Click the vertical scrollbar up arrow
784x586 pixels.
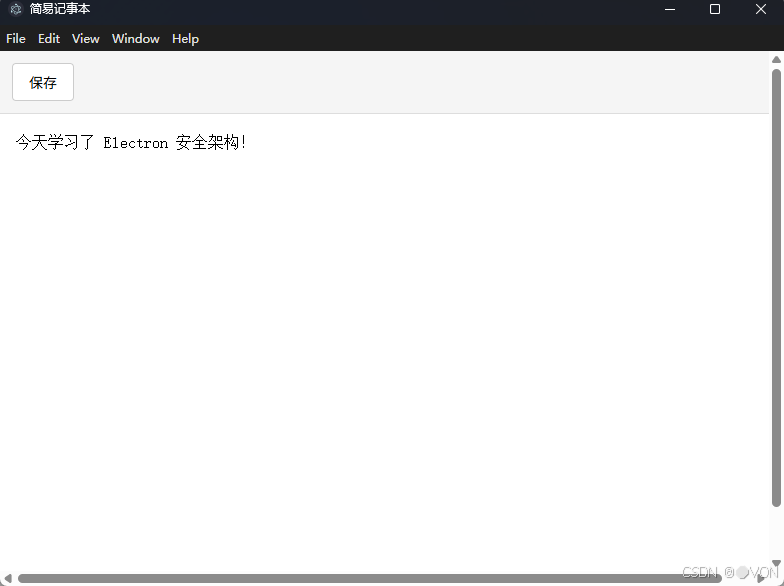(776, 60)
